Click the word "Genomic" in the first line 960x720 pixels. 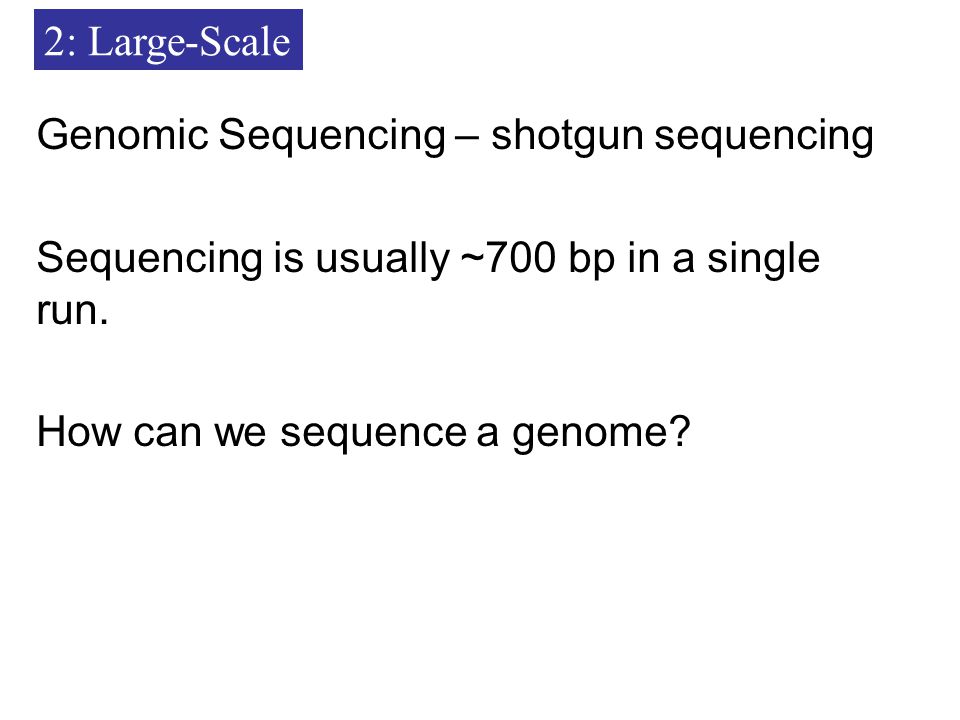pyautogui.click(x=122, y=135)
